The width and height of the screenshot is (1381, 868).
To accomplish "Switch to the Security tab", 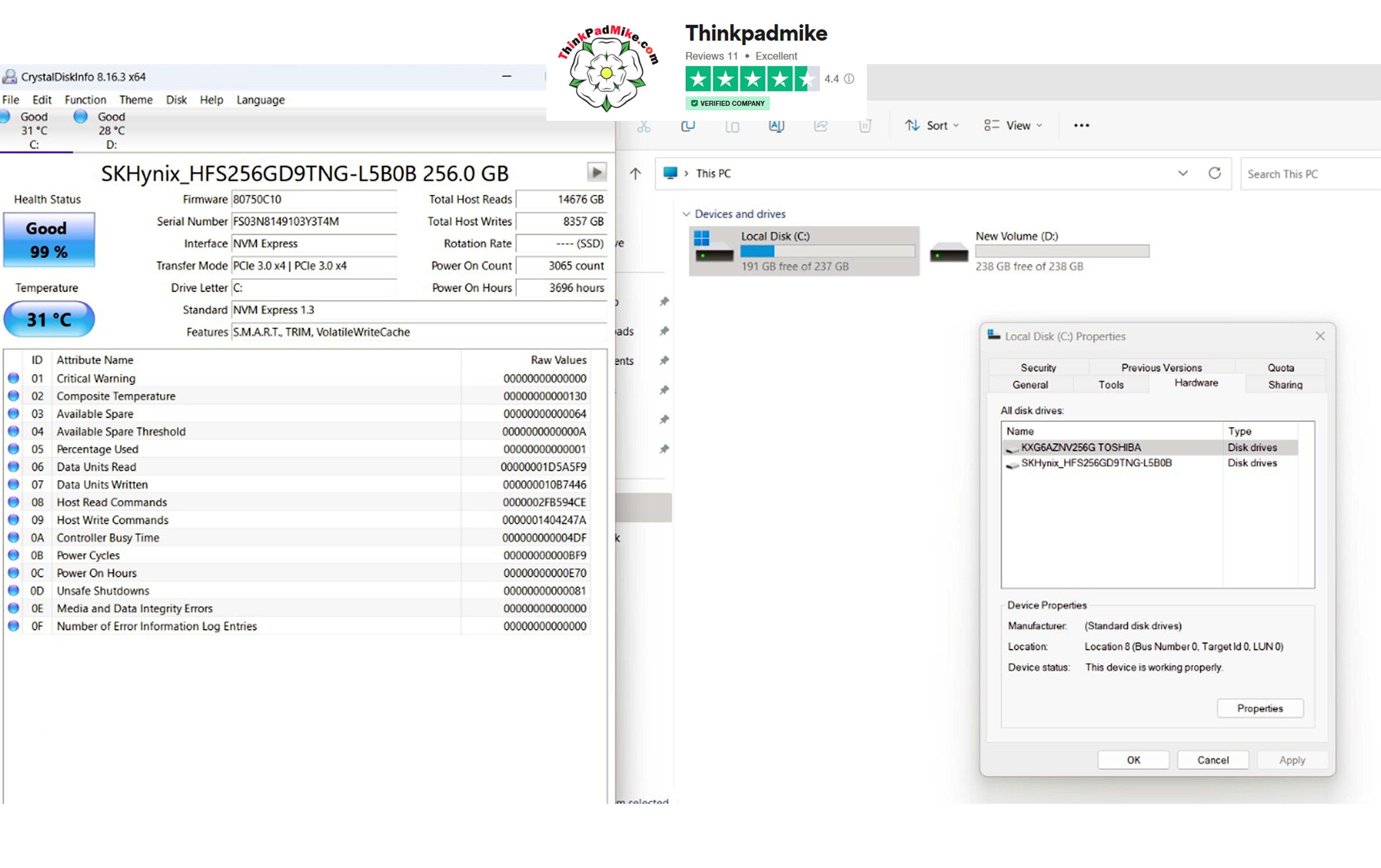I will click(1038, 367).
